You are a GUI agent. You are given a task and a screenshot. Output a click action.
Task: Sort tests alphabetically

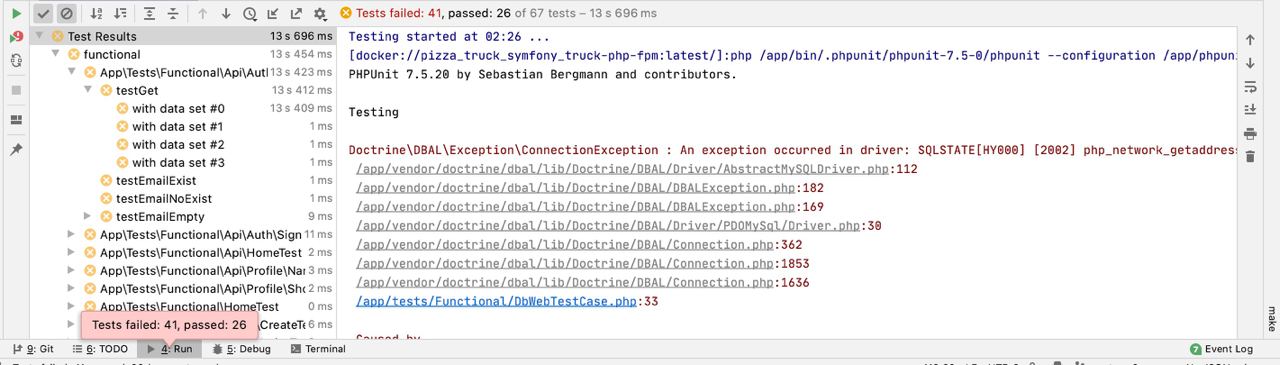pos(96,14)
